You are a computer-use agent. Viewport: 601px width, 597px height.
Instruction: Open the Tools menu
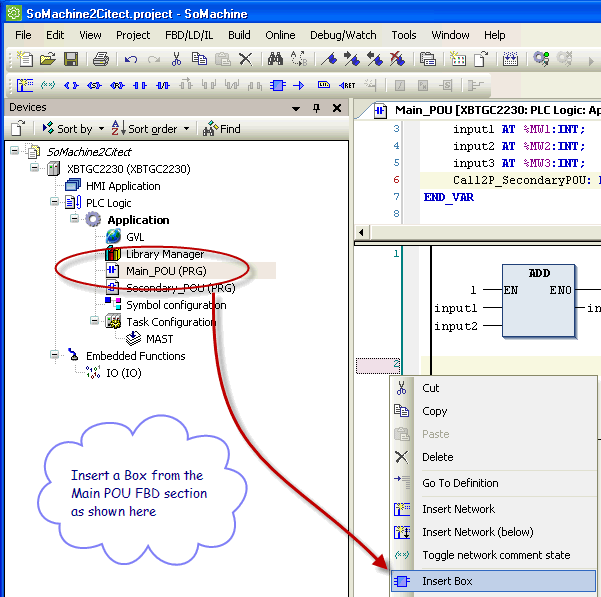pyautogui.click(x=404, y=35)
